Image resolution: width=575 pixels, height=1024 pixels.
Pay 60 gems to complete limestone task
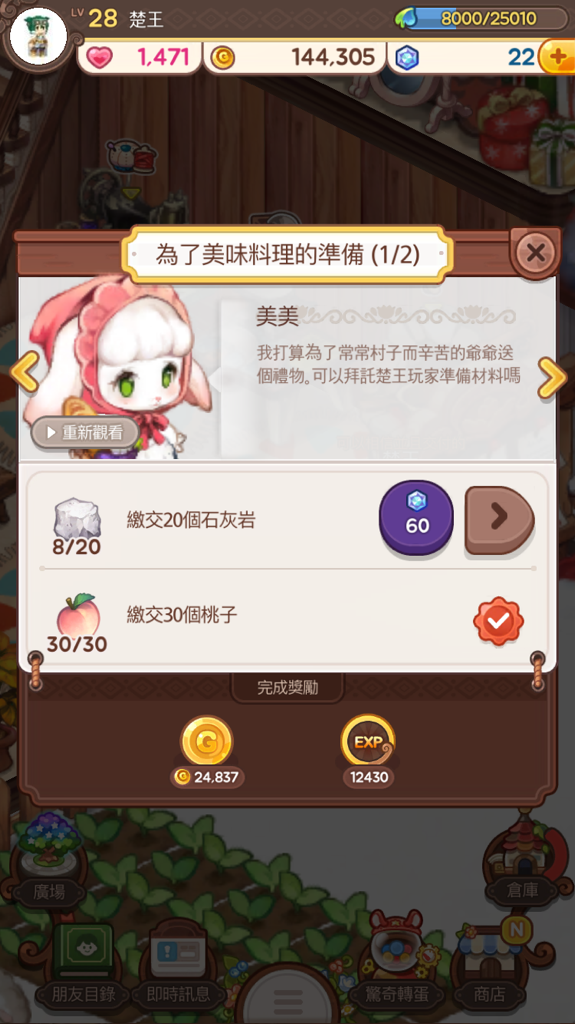[x=416, y=517]
